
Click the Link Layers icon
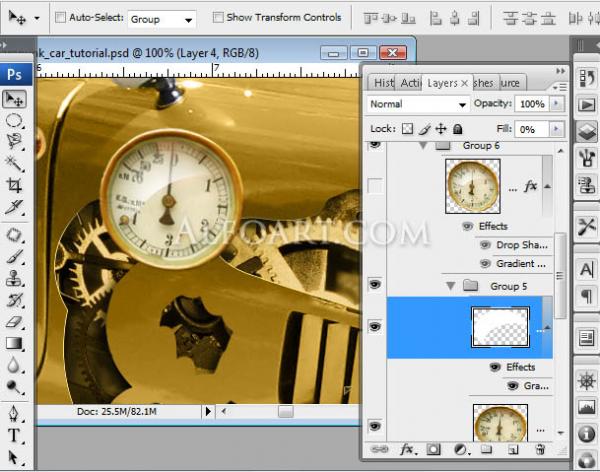click(x=380, y=449)
